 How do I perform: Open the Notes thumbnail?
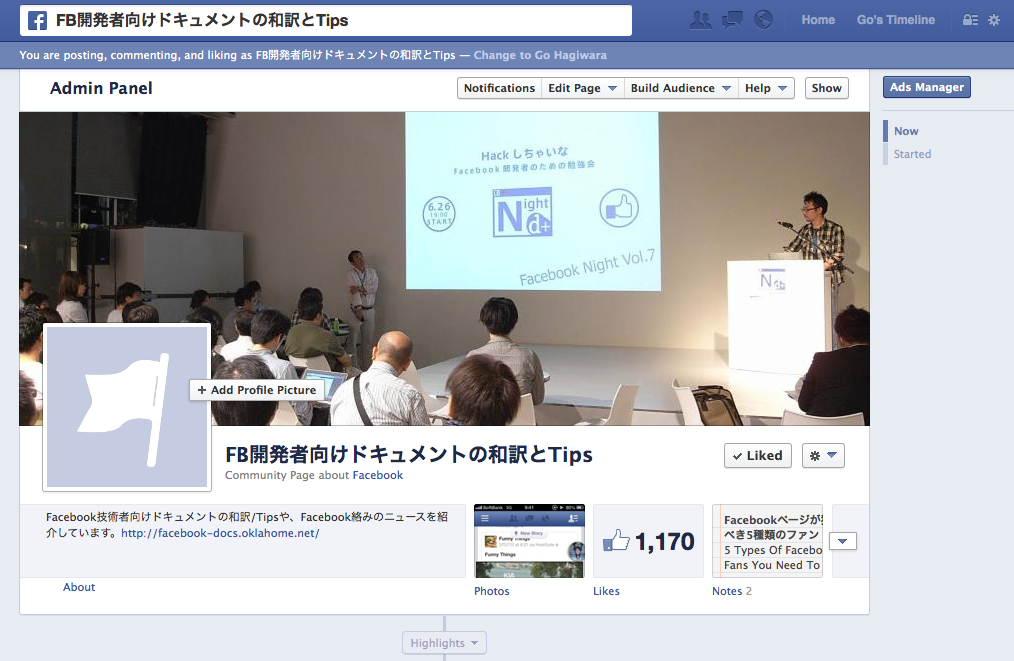point(767,541)
